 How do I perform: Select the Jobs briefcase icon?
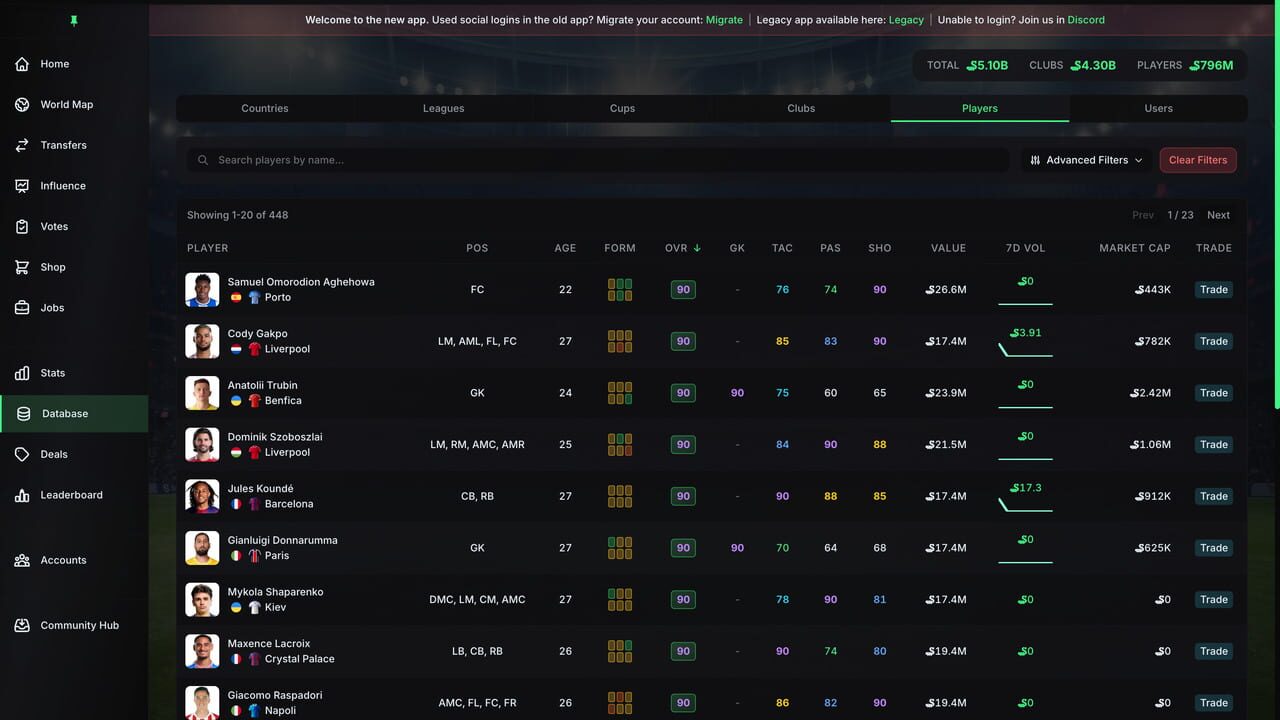pyautogui.click(x=22, y=308)
